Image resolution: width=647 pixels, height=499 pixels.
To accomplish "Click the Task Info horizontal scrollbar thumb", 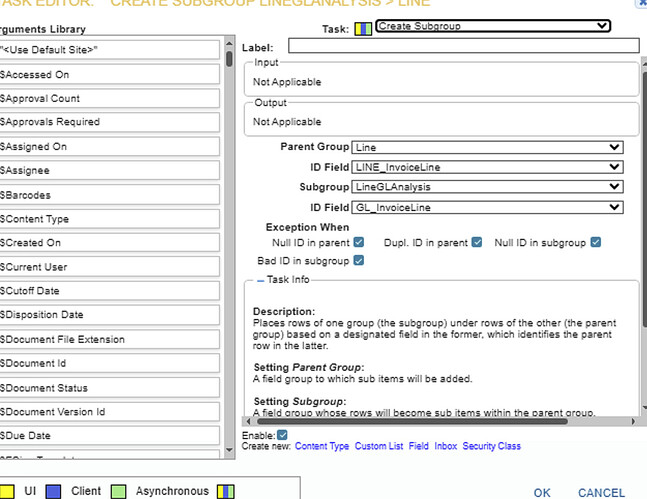I will [412, 421].
